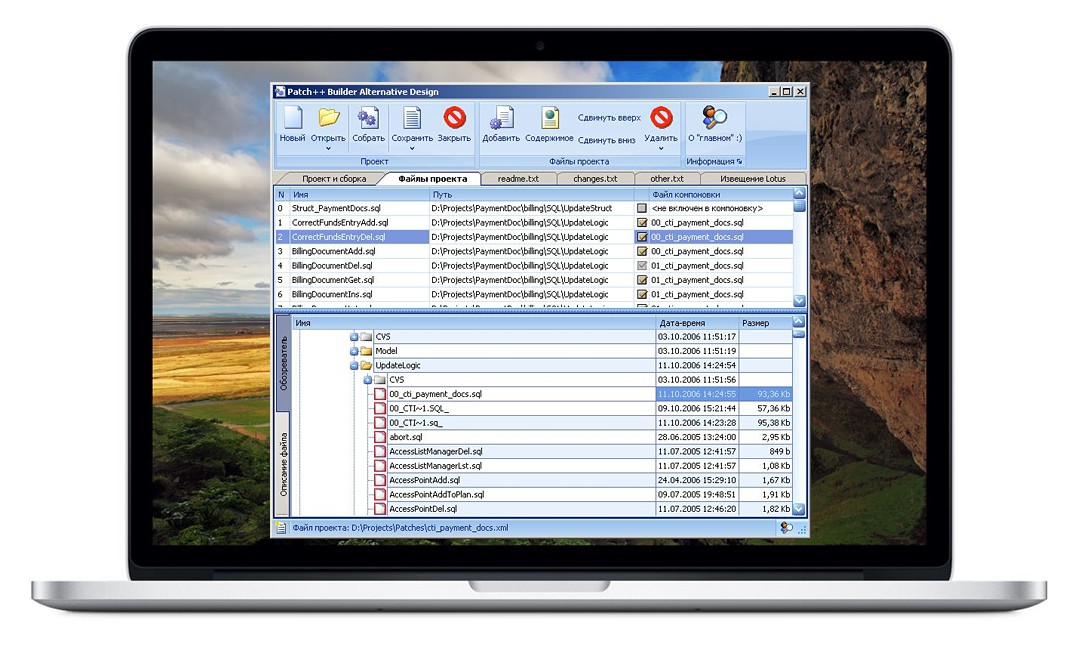Click size value 57,36 Kb
1083x646 pixels.
coord(774,408)
